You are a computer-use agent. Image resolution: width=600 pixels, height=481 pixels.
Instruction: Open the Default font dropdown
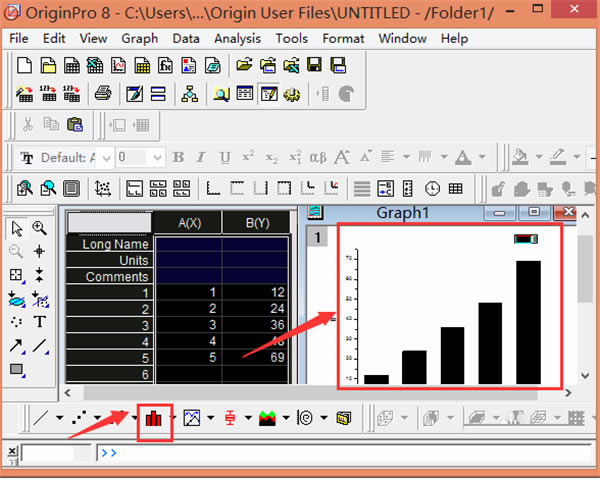107,158
